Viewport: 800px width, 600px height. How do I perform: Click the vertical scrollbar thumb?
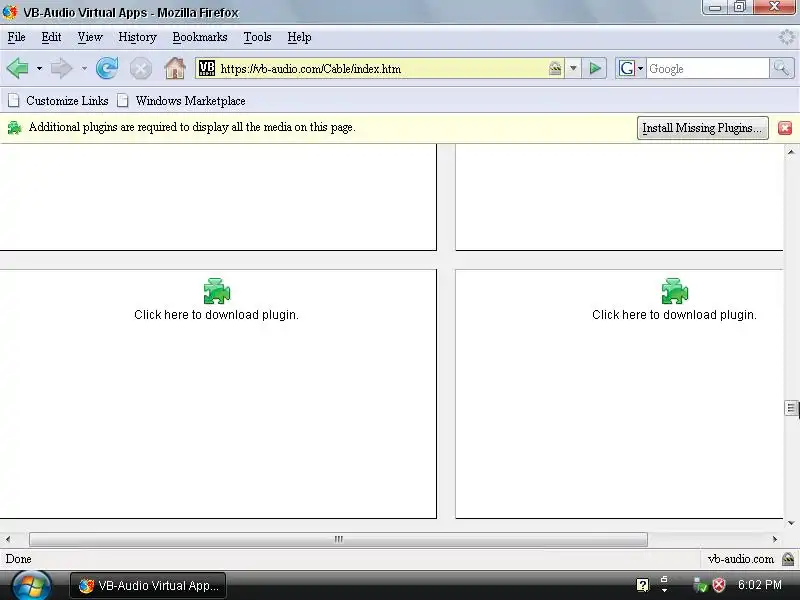pos(791,408)
